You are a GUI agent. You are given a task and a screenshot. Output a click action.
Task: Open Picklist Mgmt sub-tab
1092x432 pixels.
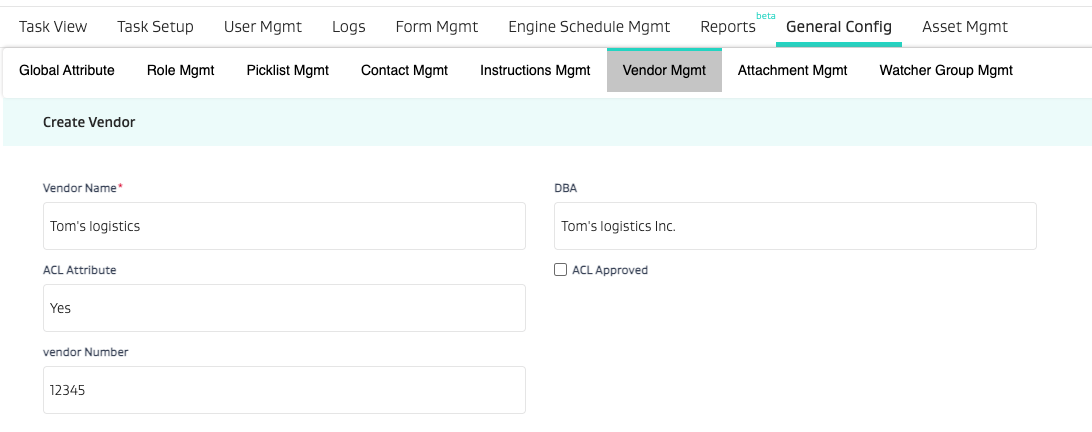point(287,71)
